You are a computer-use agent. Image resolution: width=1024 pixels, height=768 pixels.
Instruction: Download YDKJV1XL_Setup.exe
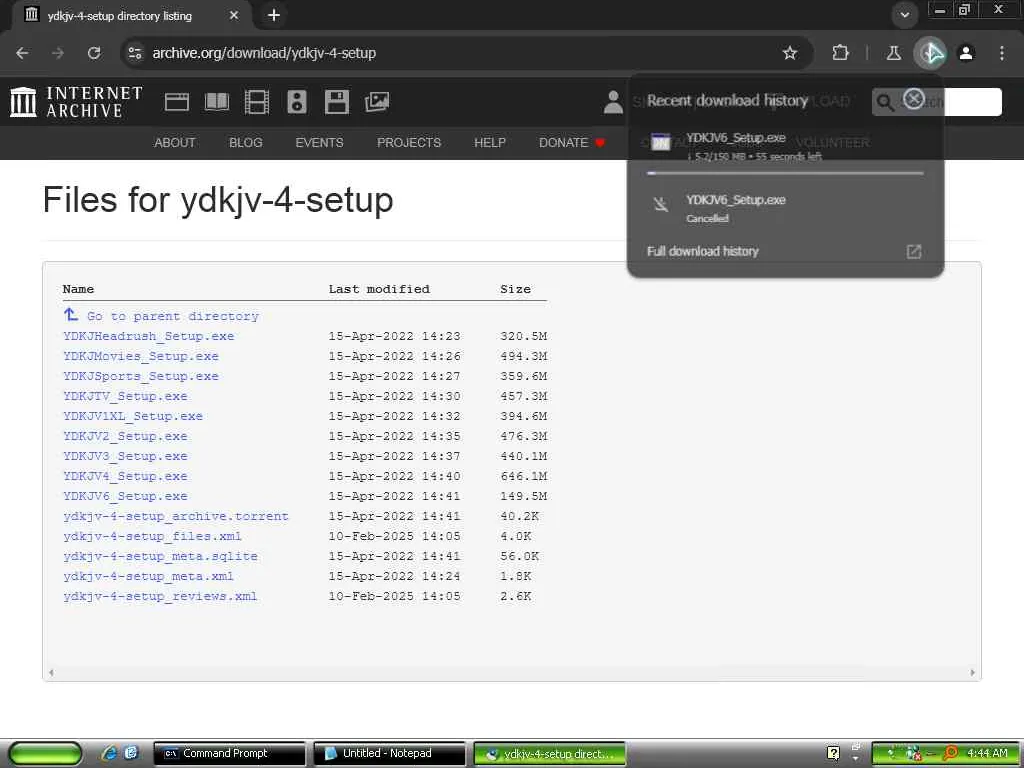click(x=133, y=416)
